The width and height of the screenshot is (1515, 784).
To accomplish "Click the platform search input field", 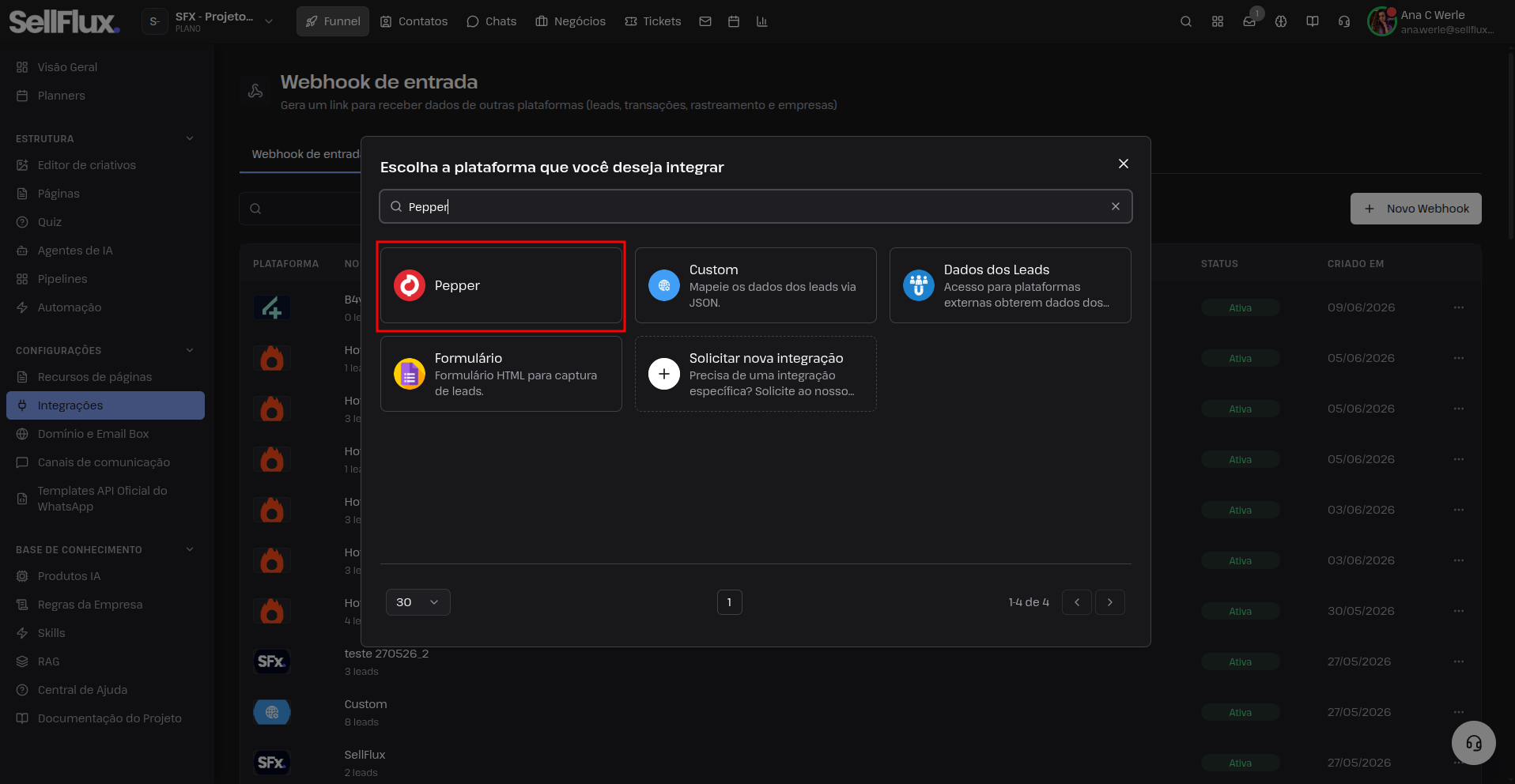I will click(755, 206).
